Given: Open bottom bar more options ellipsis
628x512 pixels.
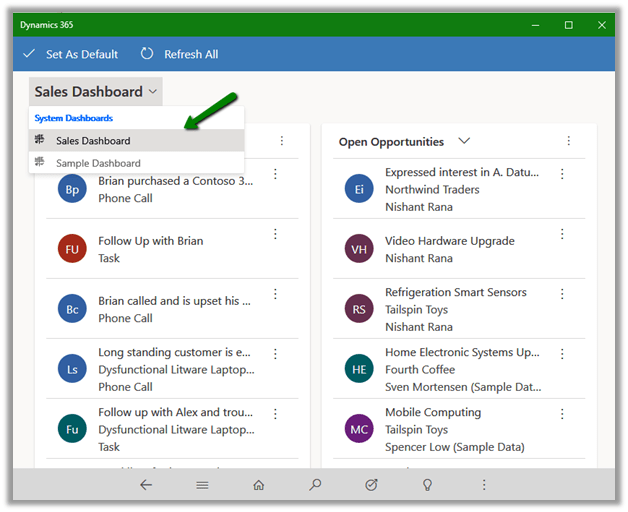Looking at the screenshot, I should coord(485,485).
